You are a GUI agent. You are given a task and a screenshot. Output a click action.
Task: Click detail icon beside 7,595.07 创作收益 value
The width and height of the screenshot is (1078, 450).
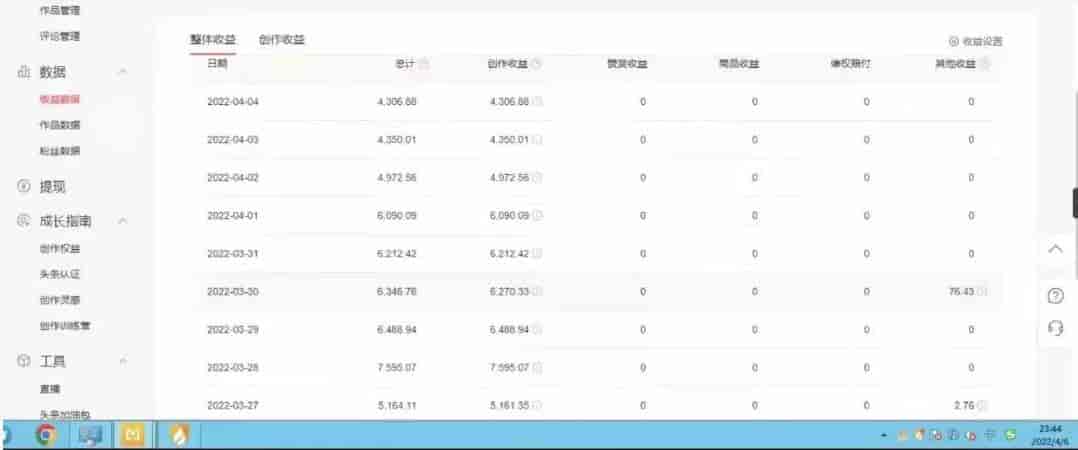(537, 368)
